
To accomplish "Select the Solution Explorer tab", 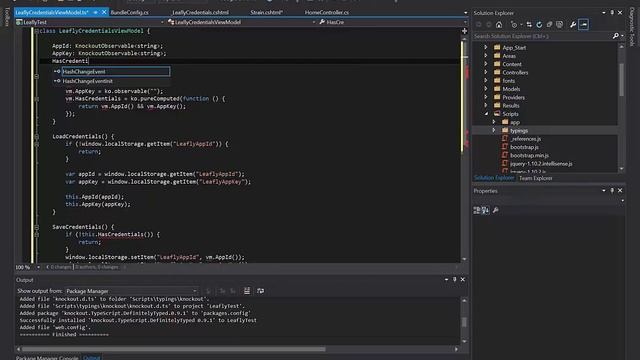I will click(x=494, y=178).
